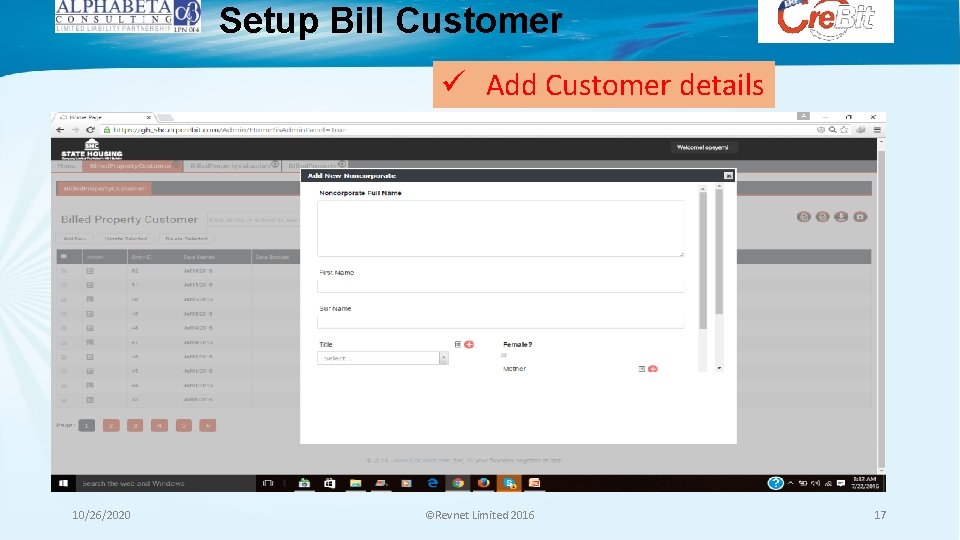Sort by the Date Started column header
Viewport: 960px width, 540px height.
(x=199, y=257)
